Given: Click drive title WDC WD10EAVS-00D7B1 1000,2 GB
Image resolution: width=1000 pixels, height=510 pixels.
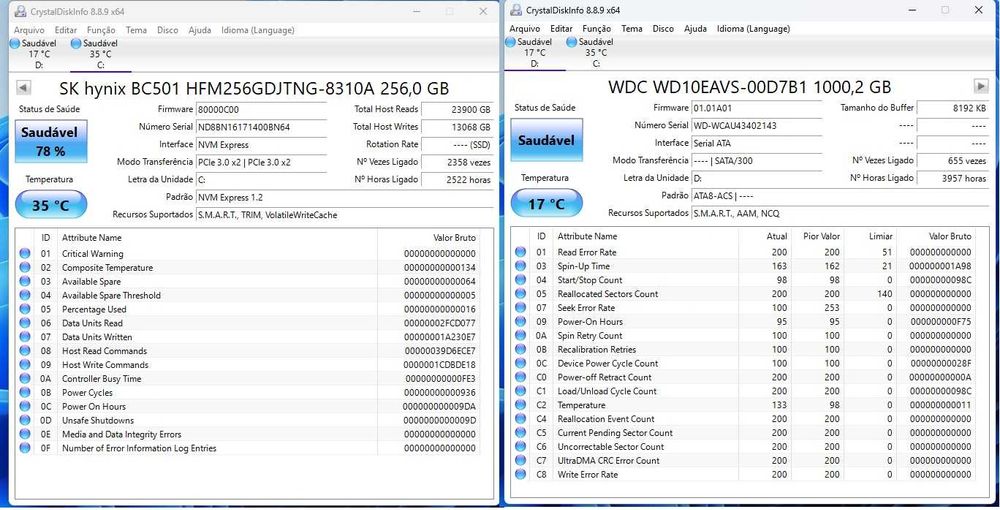Looking at the screenshot, I should [750, 87].
